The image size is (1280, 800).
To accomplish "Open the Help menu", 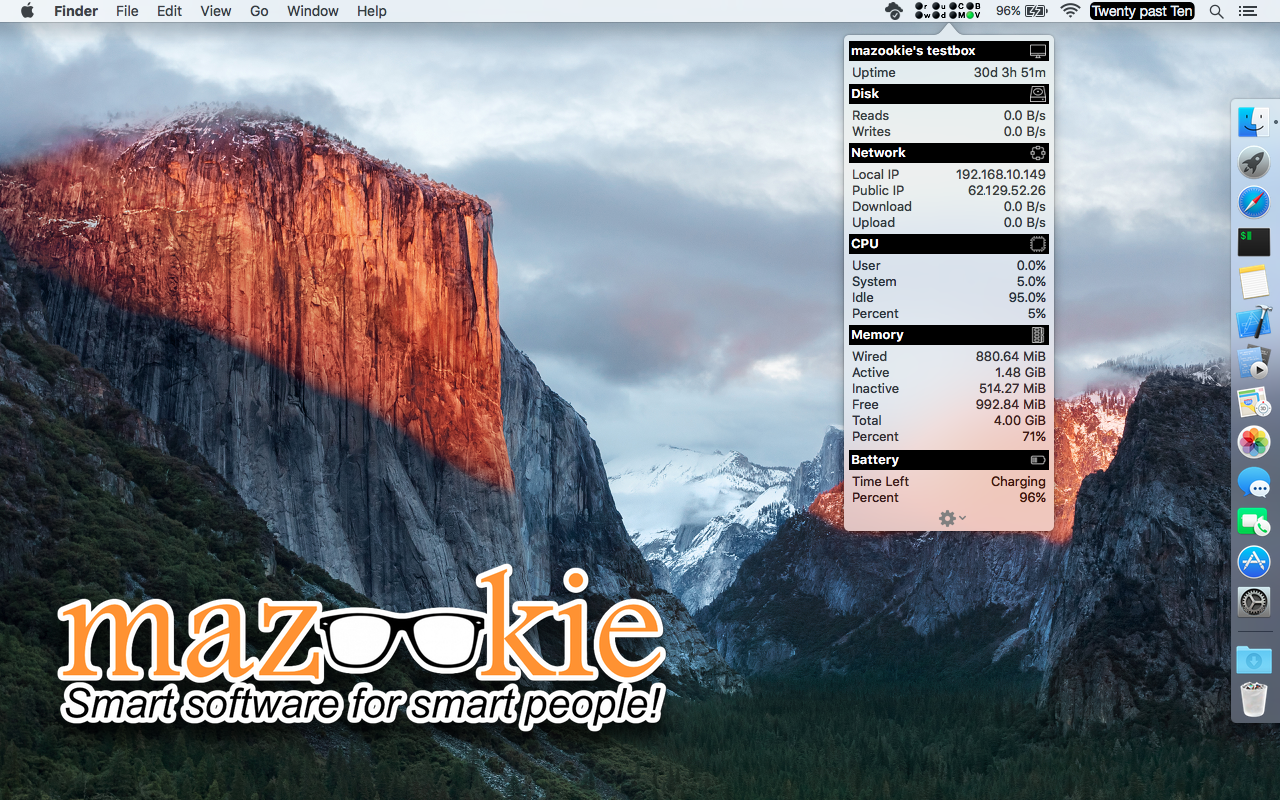I will click(x=372, y=11).
